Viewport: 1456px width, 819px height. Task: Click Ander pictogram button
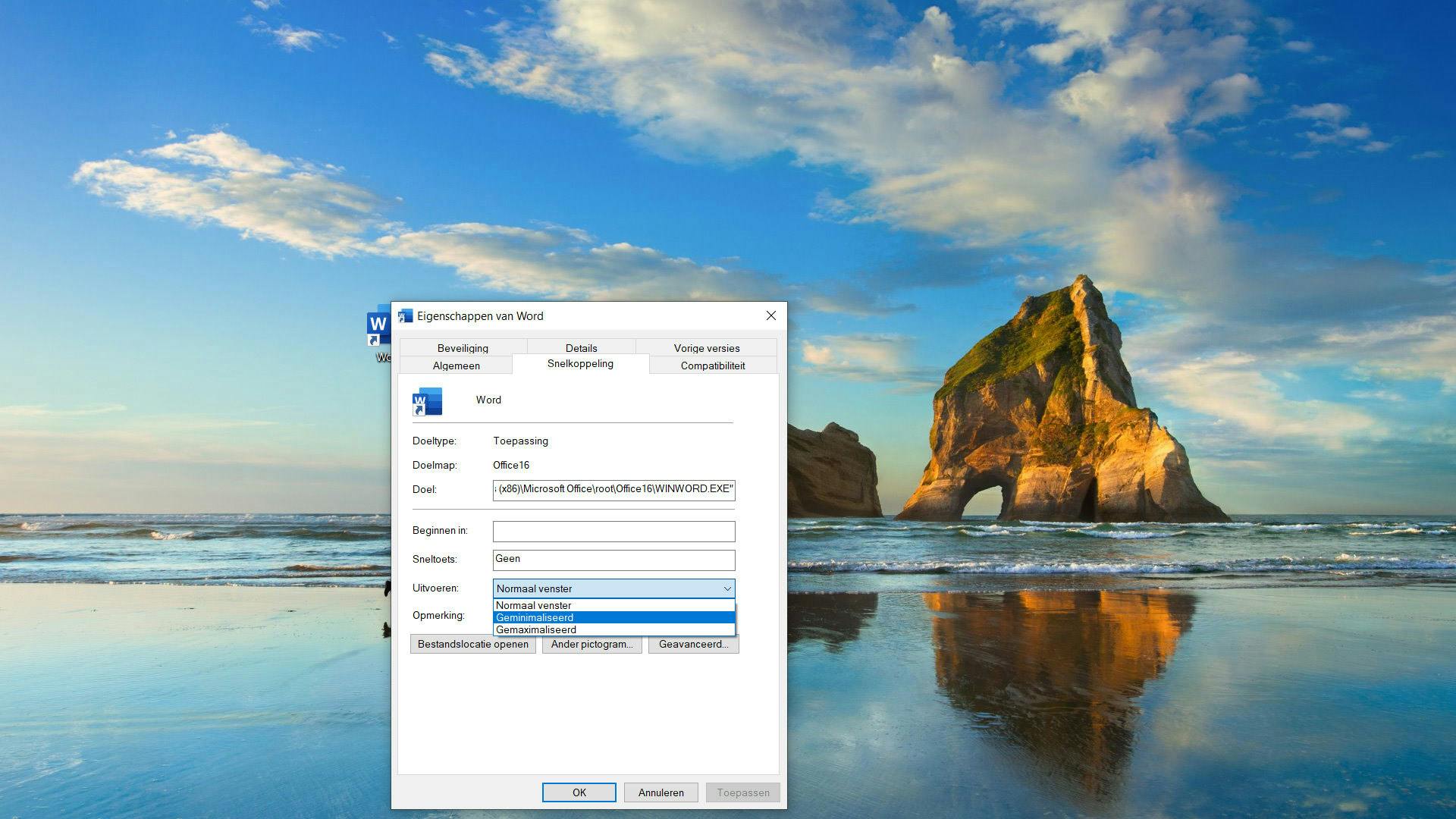point(591,644)
